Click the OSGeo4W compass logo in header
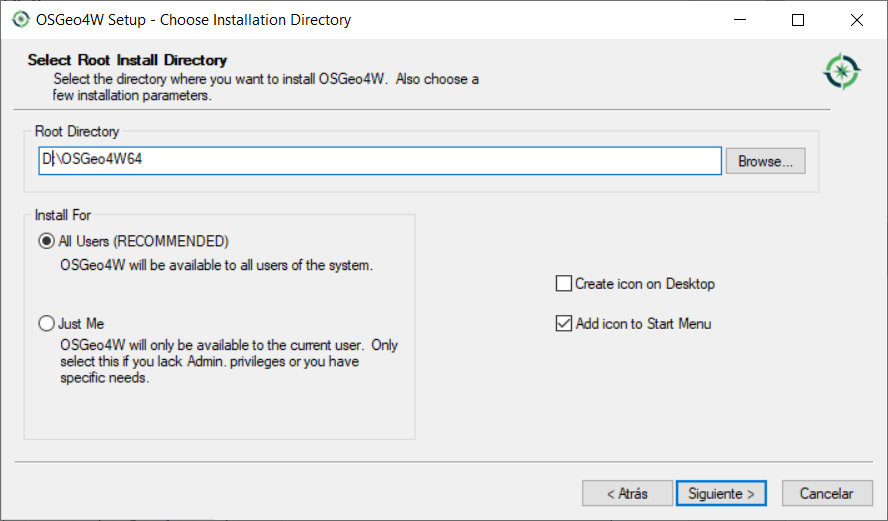The width and height of the screenshot is (888, 521). coord(842,70)
